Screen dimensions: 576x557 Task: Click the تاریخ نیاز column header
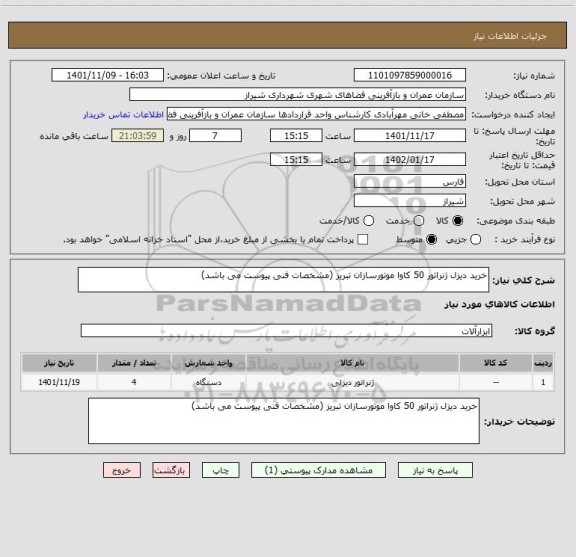click(x=59, y=363)
